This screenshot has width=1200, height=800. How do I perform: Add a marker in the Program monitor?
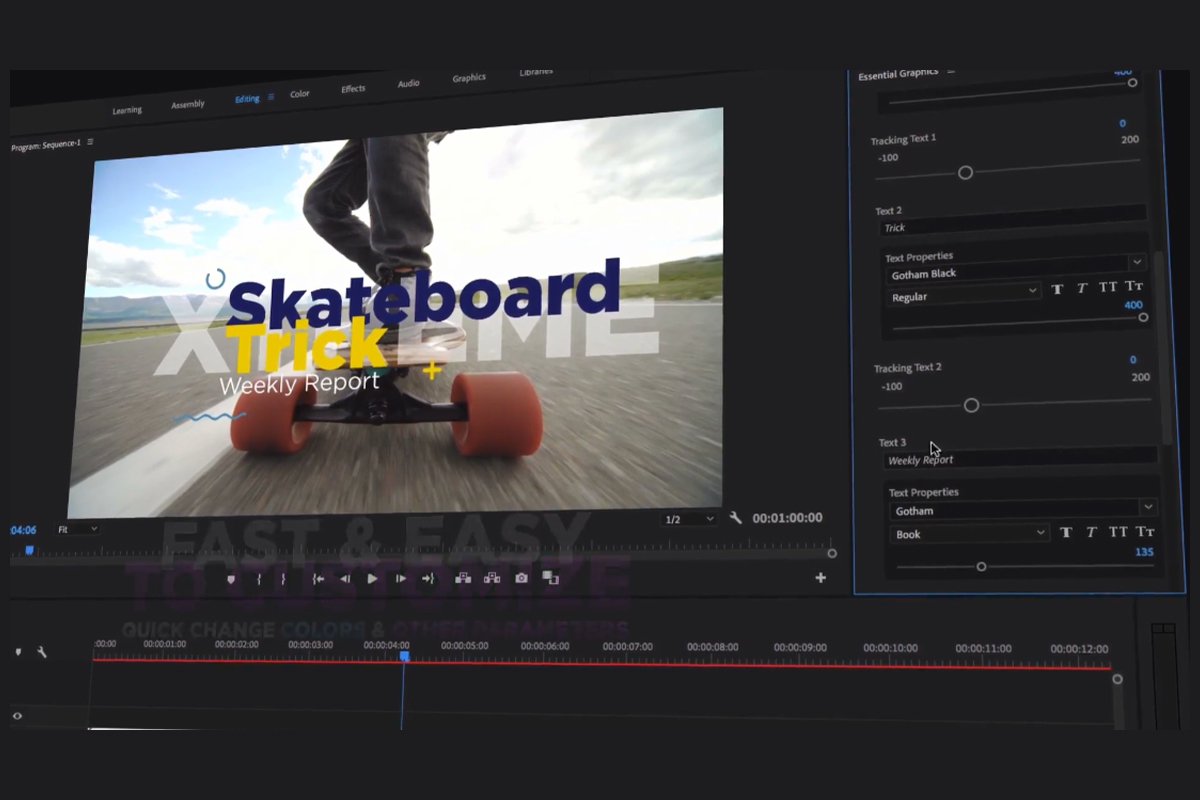(x=231, y=578)
